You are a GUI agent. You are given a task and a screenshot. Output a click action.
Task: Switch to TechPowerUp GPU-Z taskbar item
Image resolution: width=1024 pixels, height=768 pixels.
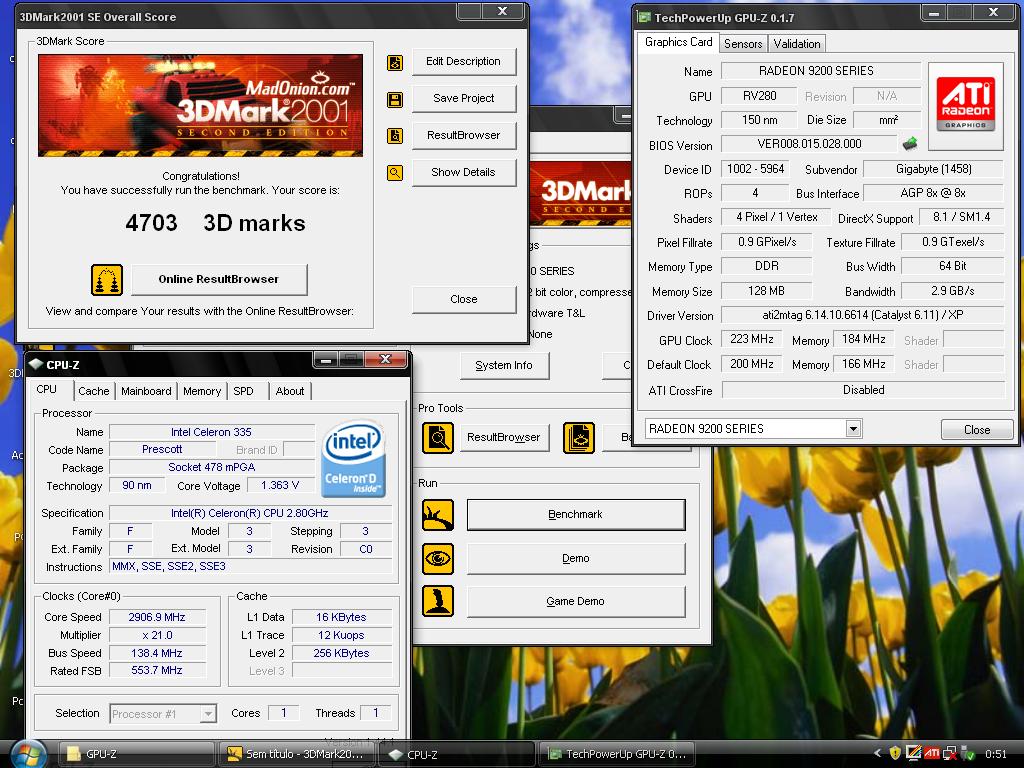(x=616, y=754)
